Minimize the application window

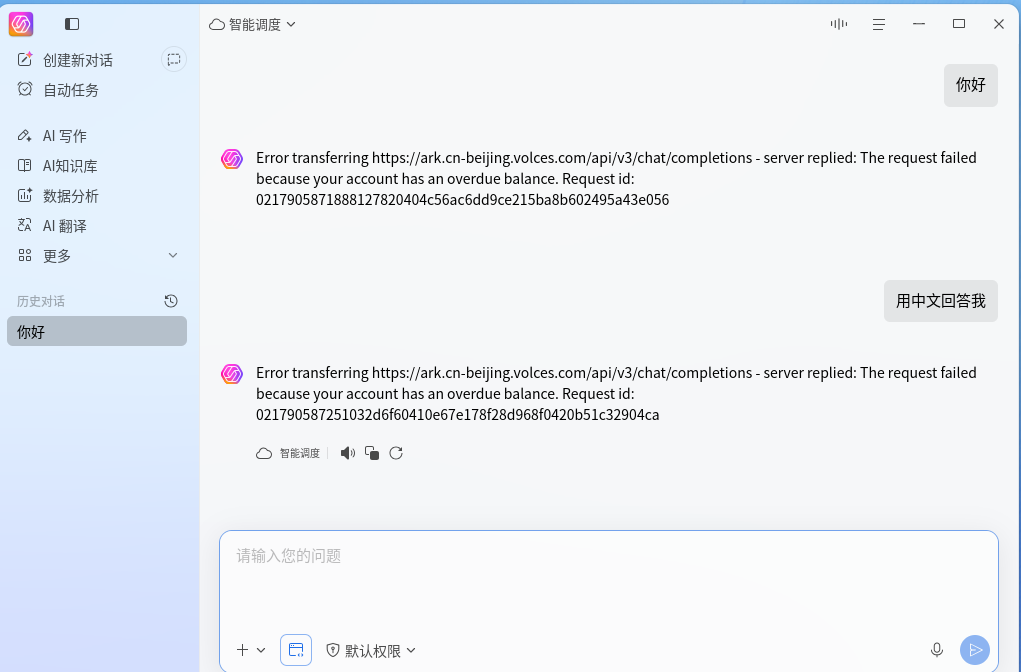pos(919,24)
